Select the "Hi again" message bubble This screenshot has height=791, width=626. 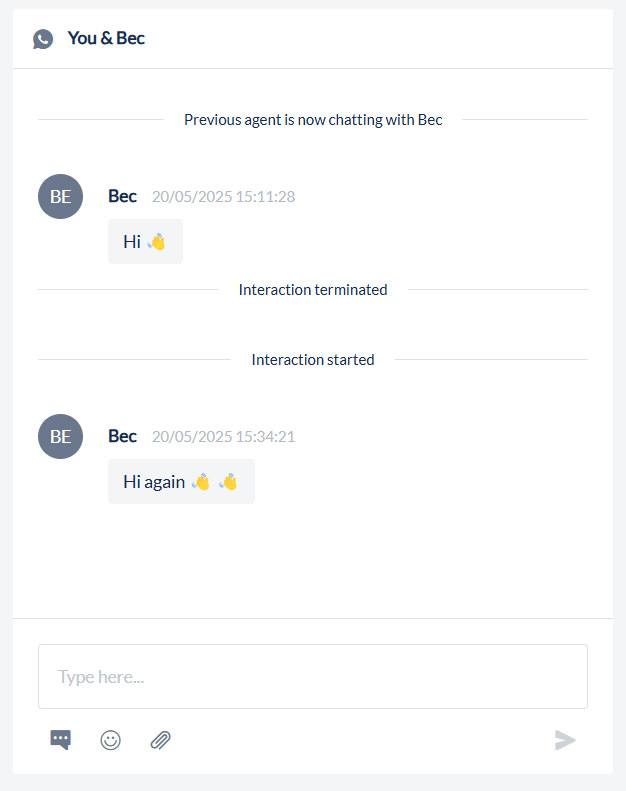click(x=181, y=482)
